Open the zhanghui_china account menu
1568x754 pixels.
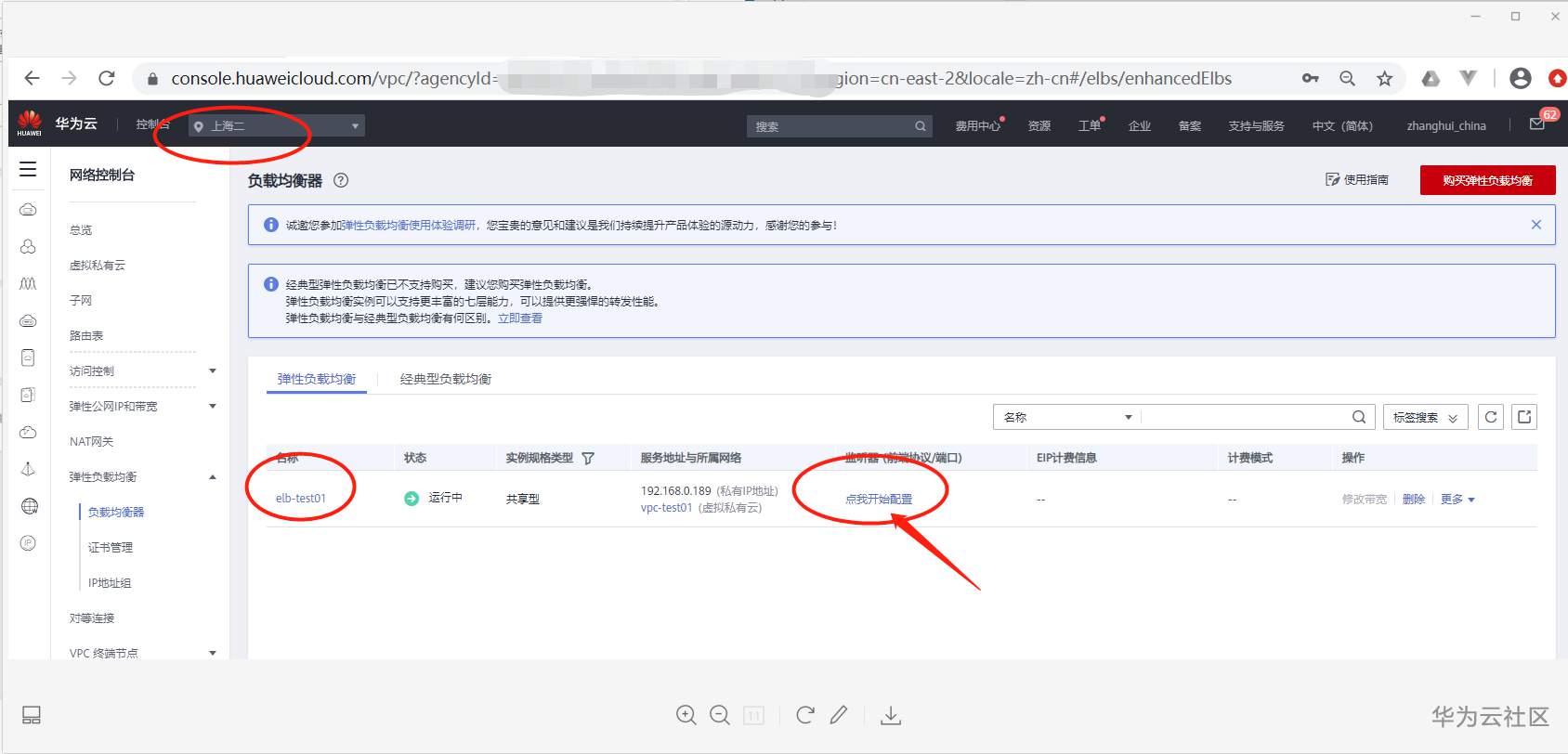pyautogui.click(x=1446, y=126)
